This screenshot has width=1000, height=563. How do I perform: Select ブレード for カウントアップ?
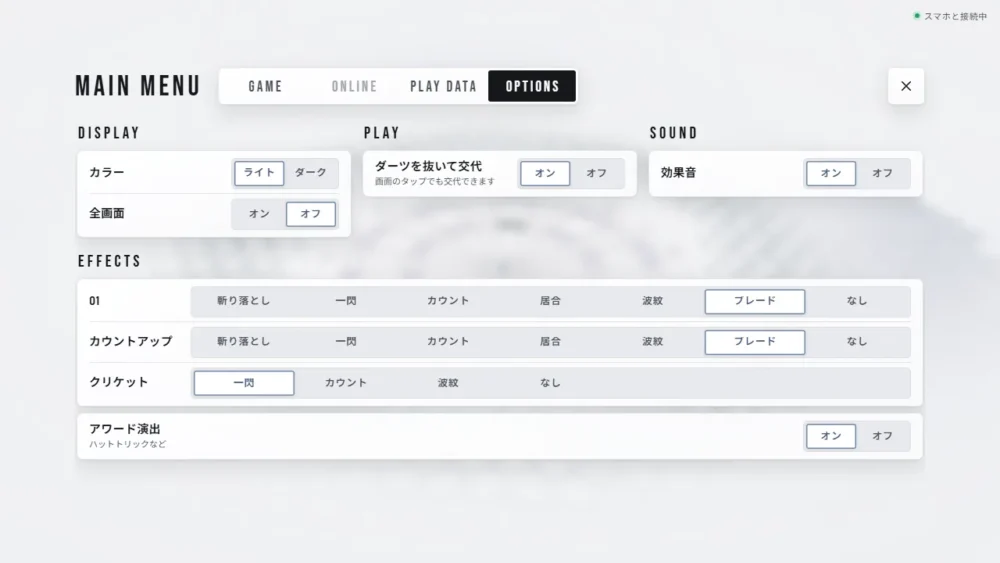tap(754, 342)
